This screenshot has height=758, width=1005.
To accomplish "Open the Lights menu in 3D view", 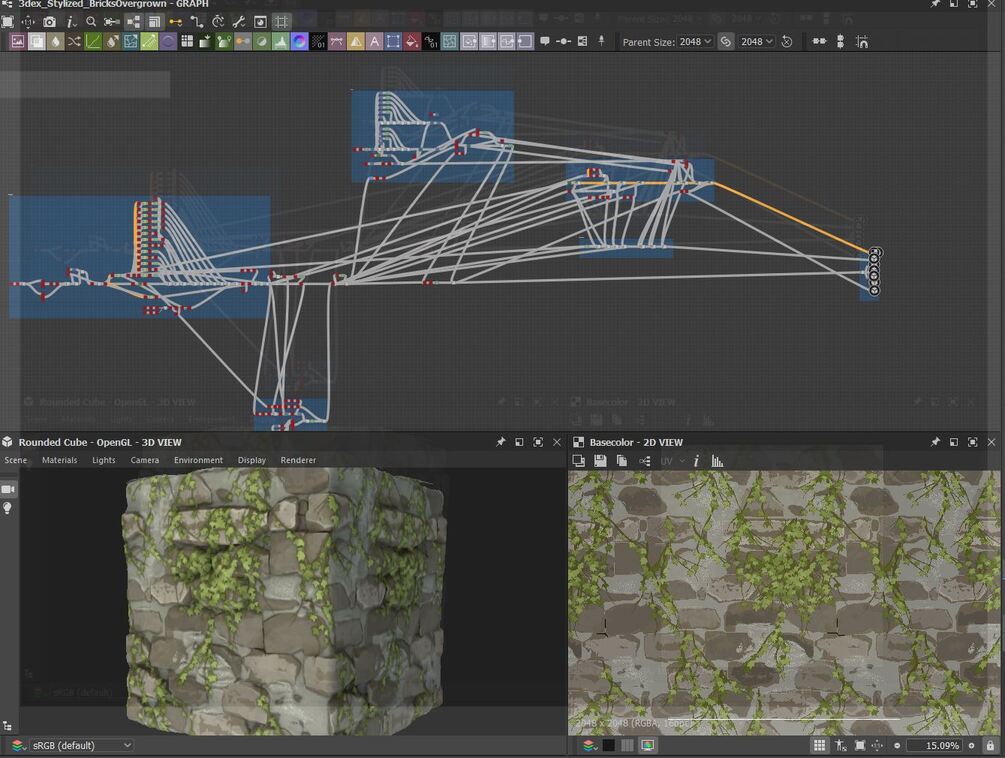I will 104,460.
